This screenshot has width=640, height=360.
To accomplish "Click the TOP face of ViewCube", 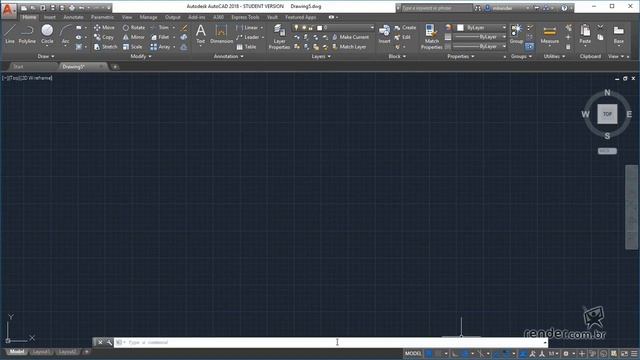I will pyautogui.click(x=607, y=114).
